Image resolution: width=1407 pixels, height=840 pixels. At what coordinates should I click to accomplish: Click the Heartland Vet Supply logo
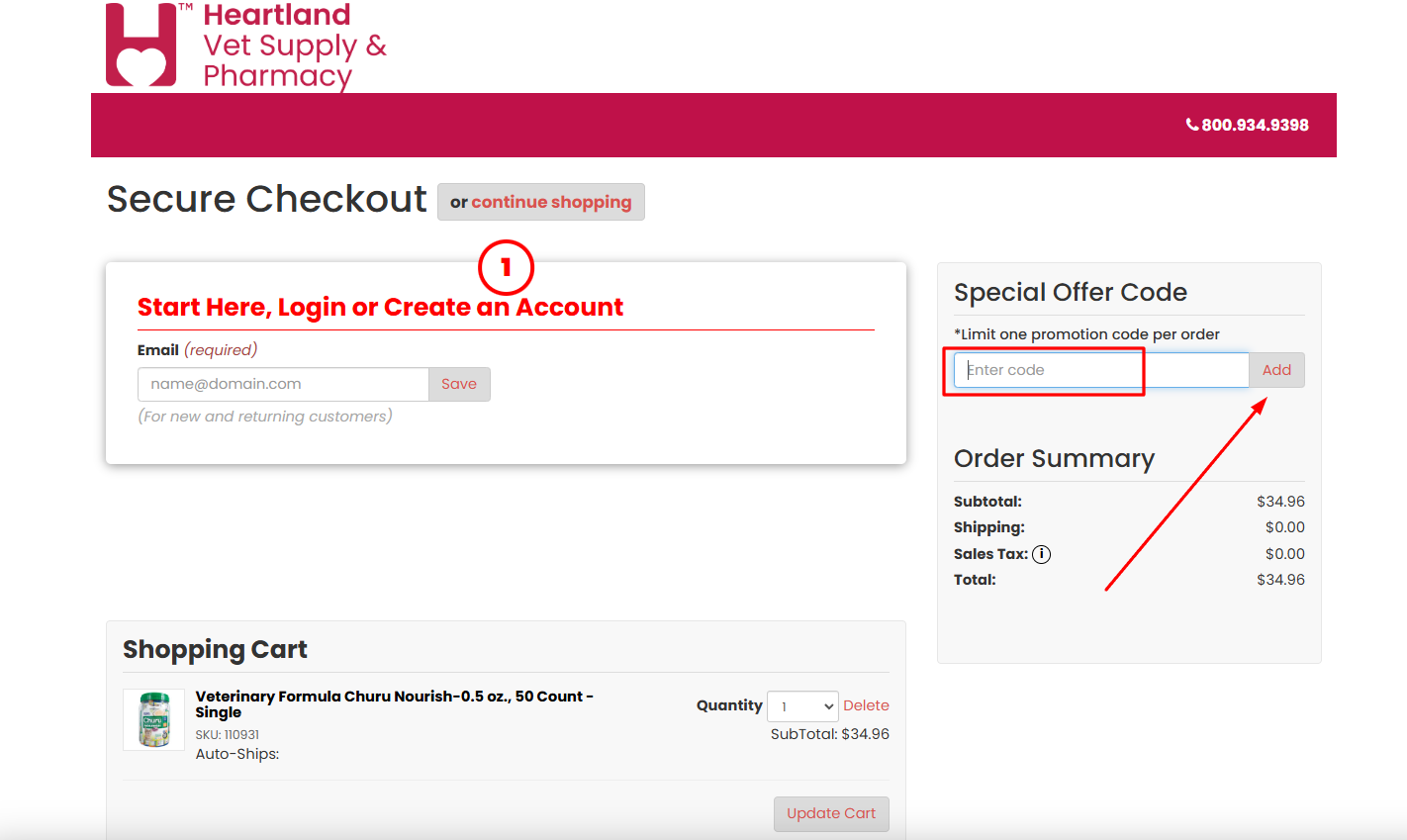(245, 46)
